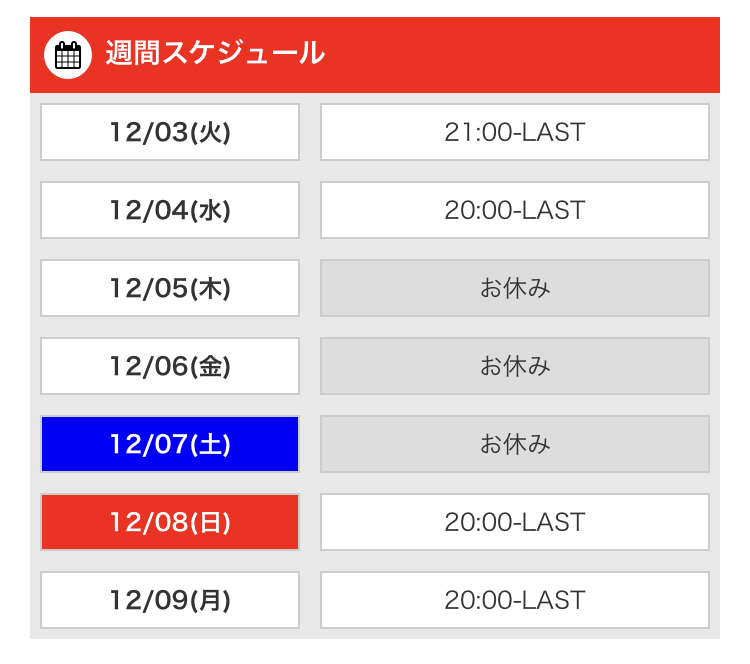Select the 12/06(金) date cell
Viewport: 750px width, 664px height.
click(x=170, y=366)
